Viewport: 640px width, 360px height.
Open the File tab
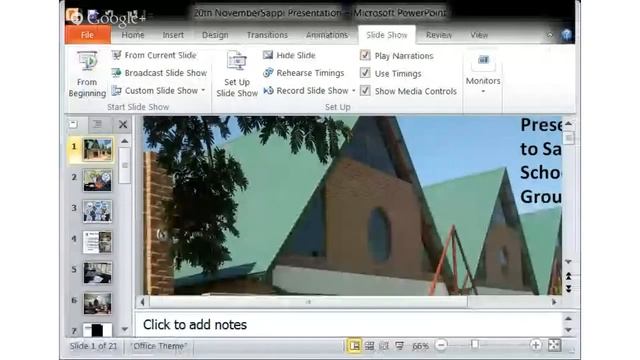point(87,35)
